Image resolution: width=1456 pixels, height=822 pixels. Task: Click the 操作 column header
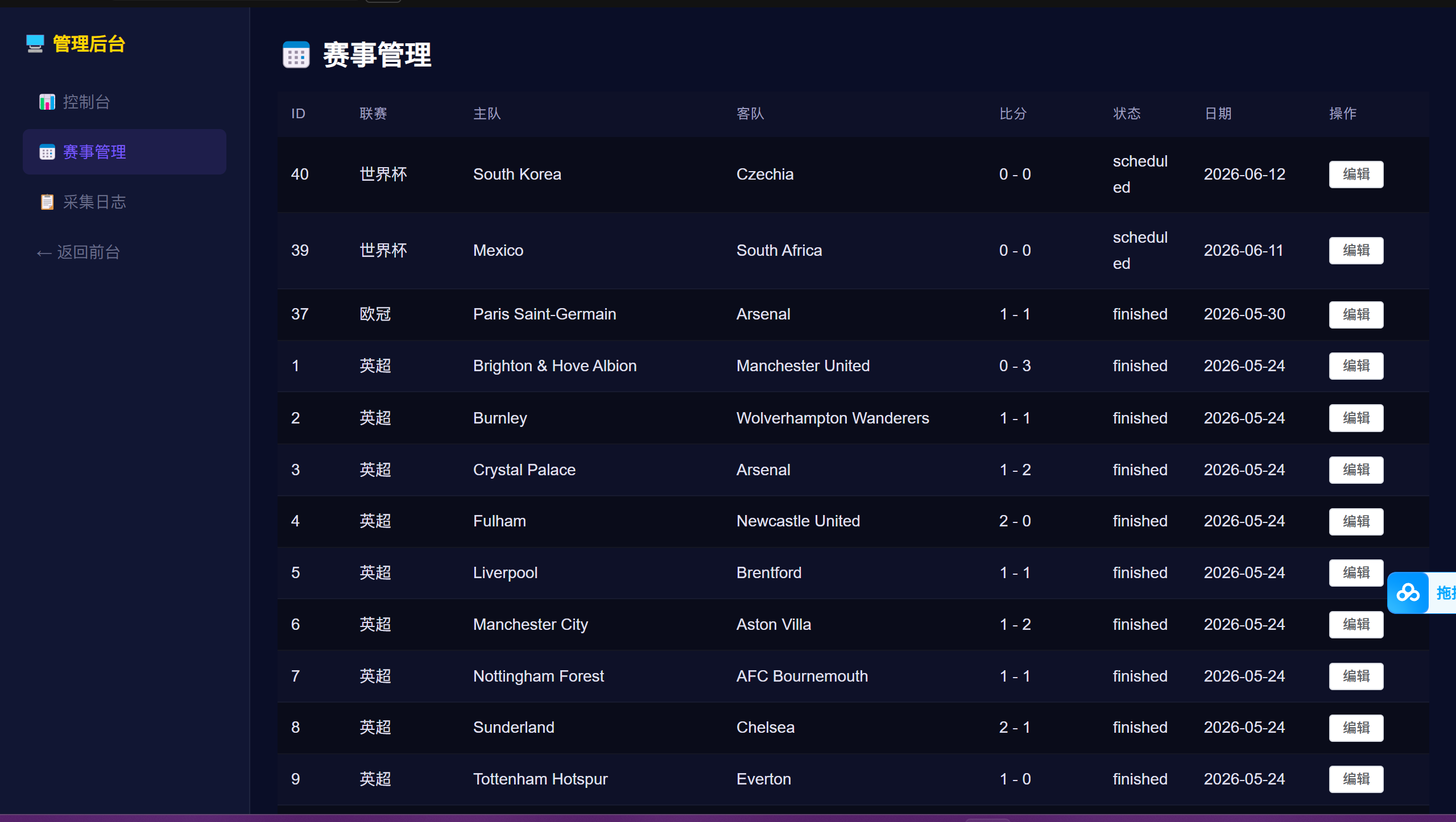click(1343, 114)
